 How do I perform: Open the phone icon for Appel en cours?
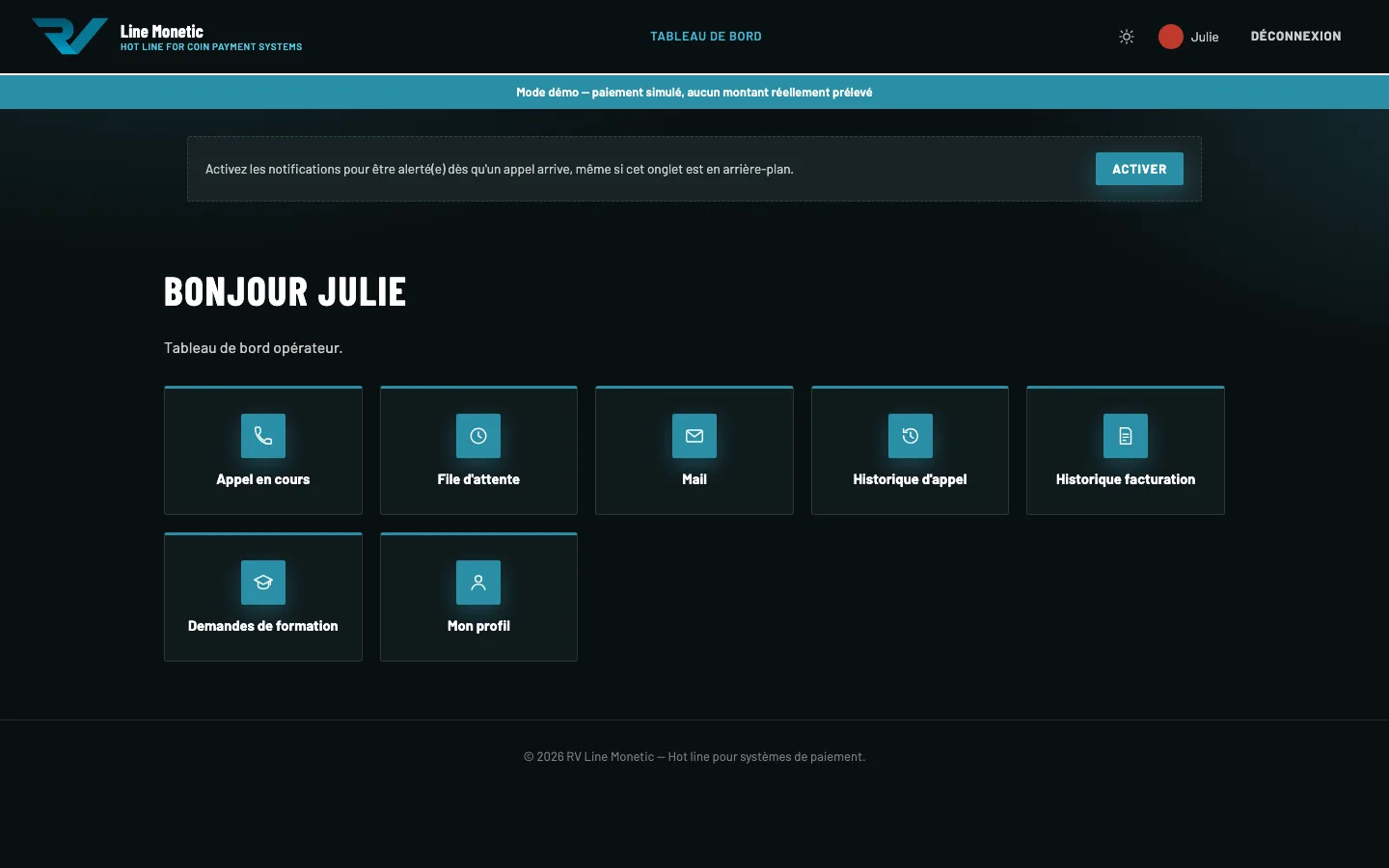263,436
